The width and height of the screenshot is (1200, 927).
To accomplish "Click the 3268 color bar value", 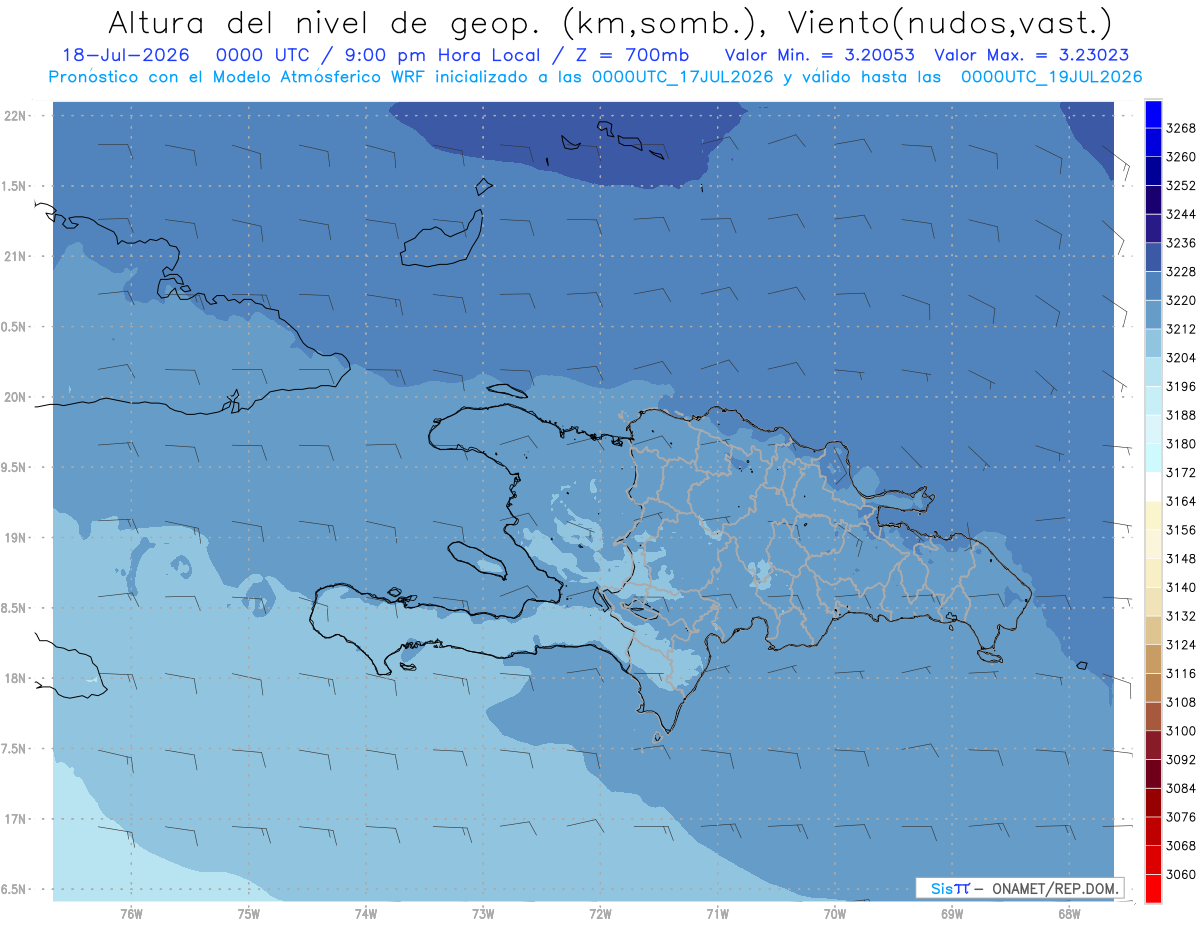I will pos(1180,128).
